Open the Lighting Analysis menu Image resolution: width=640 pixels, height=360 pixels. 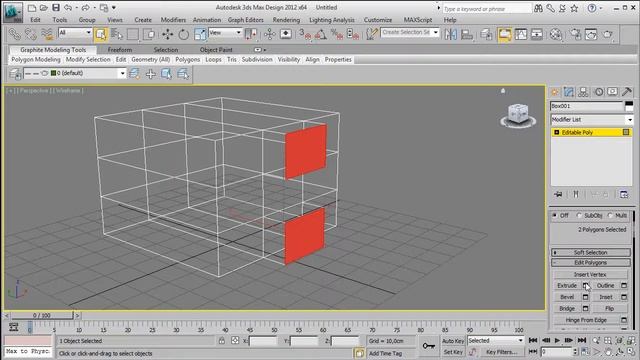[331, 20]
